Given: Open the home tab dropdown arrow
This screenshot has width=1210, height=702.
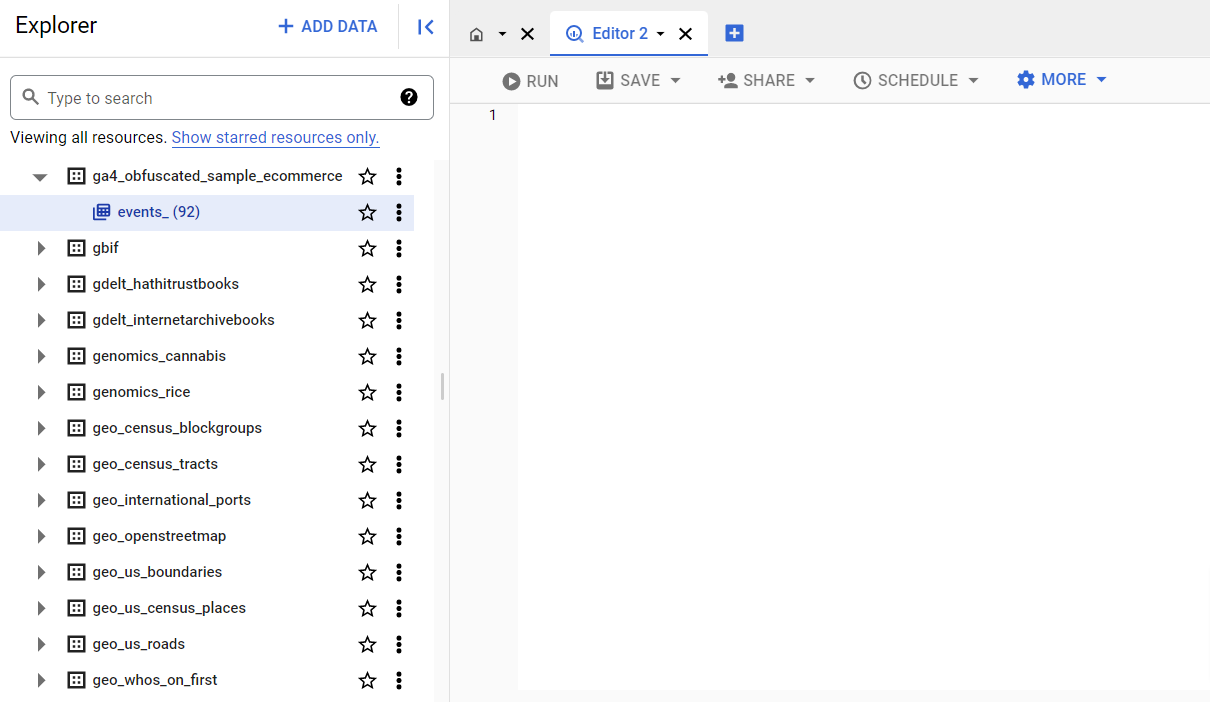Looking at the screenshot, I should [502, 34].
